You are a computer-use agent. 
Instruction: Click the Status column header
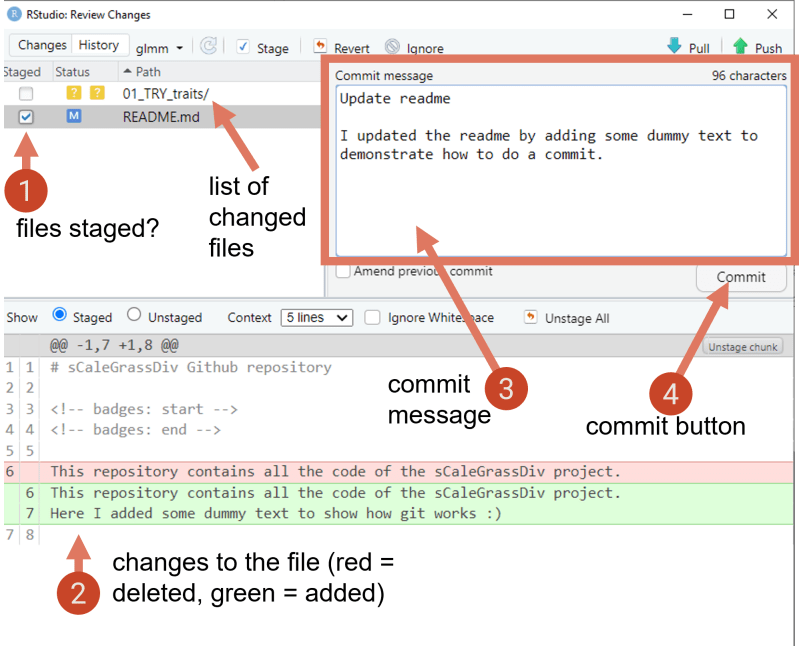[72, 72]
